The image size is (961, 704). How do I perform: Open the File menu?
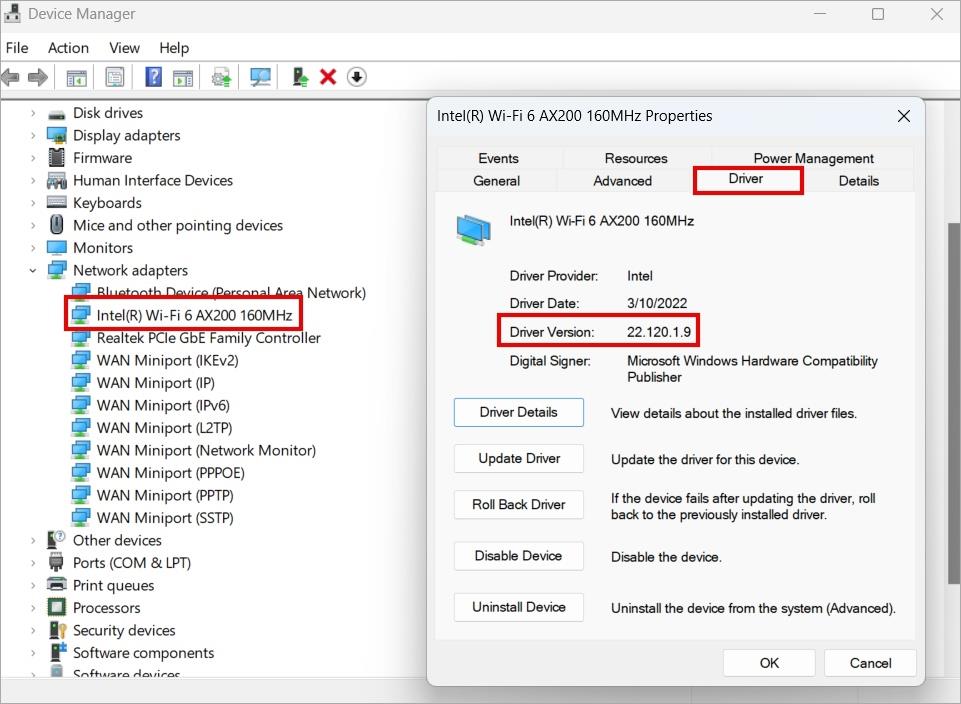(17, 48)
